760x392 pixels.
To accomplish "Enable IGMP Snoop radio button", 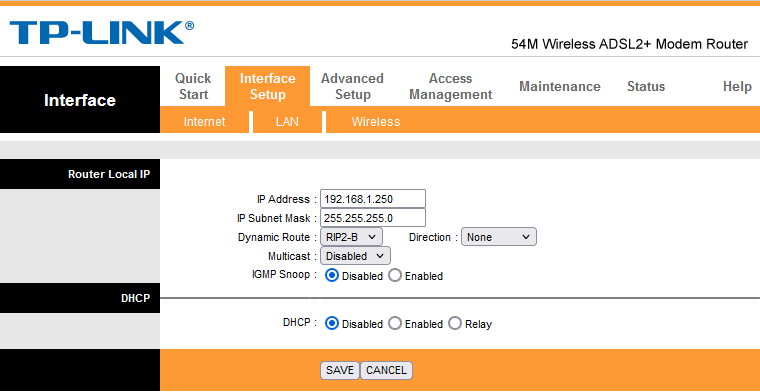I will [x=395, y=276].
